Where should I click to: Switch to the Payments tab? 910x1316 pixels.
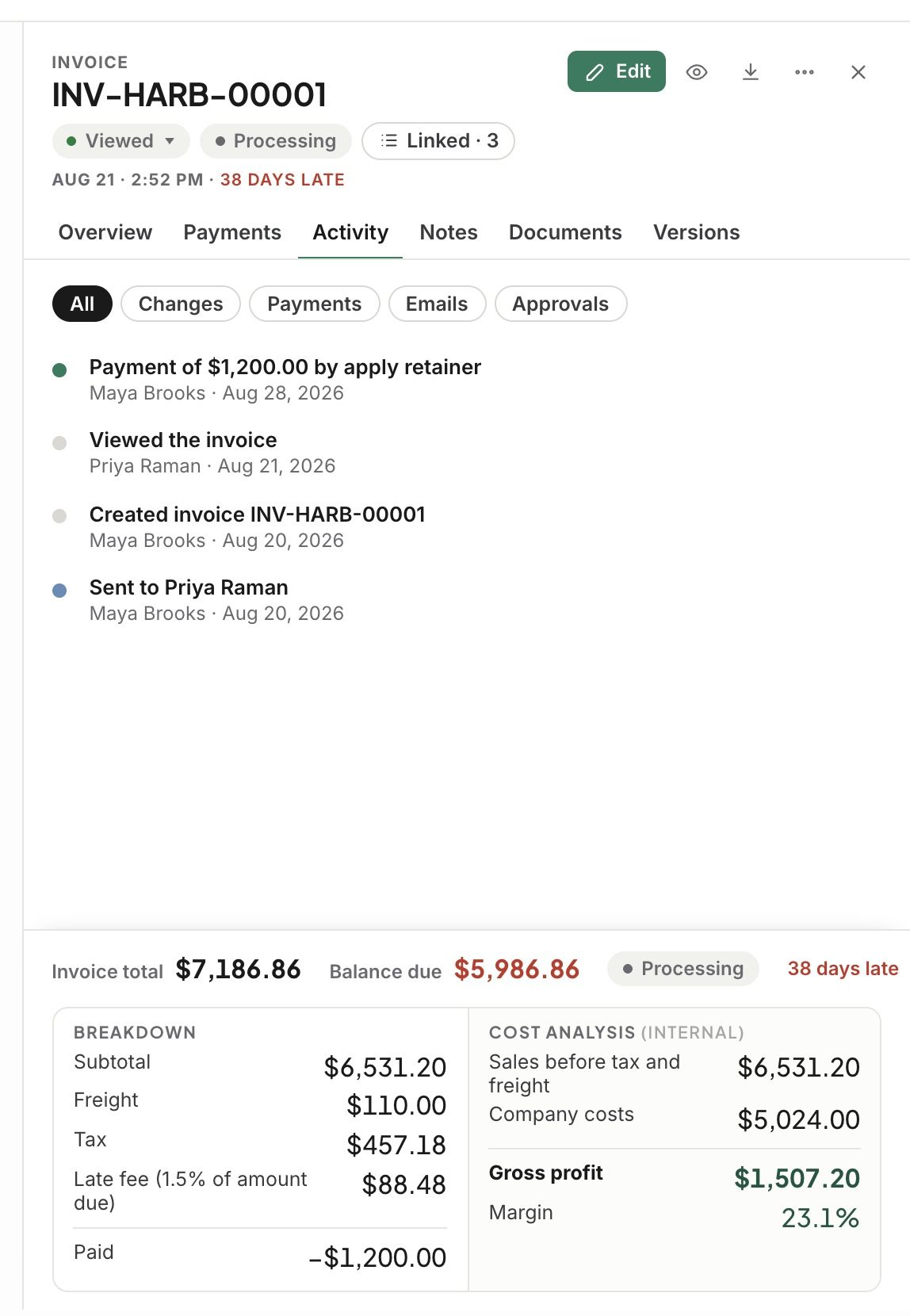coord(232,232)
